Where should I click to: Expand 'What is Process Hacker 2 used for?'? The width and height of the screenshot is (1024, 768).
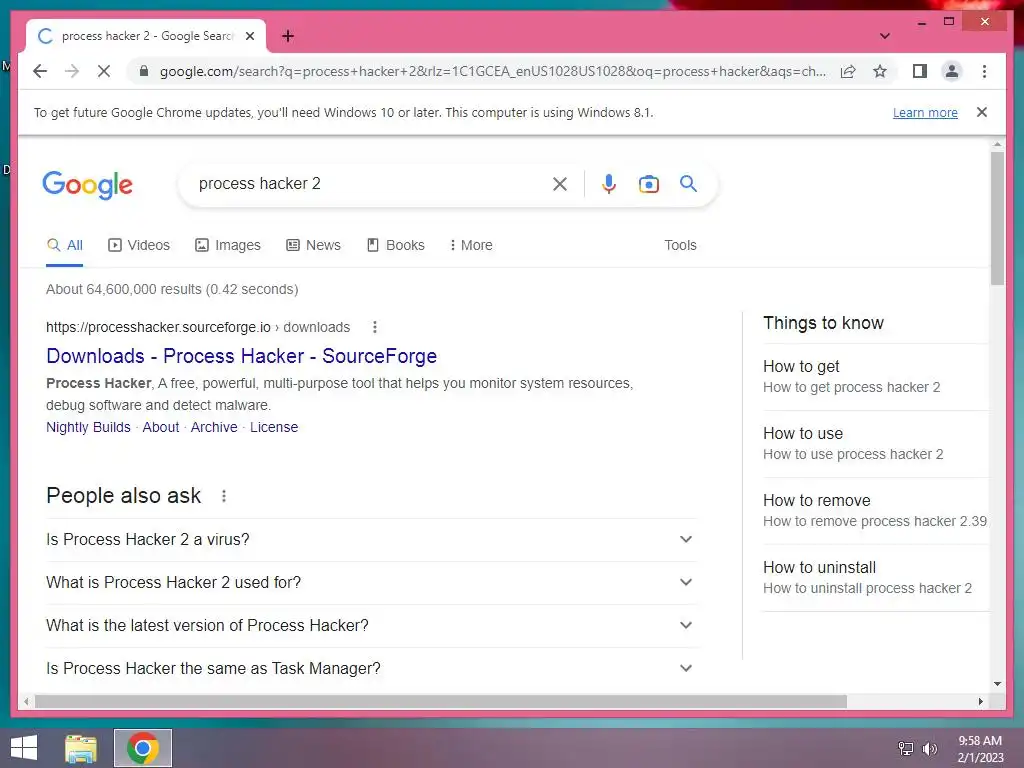pos(371,583)
